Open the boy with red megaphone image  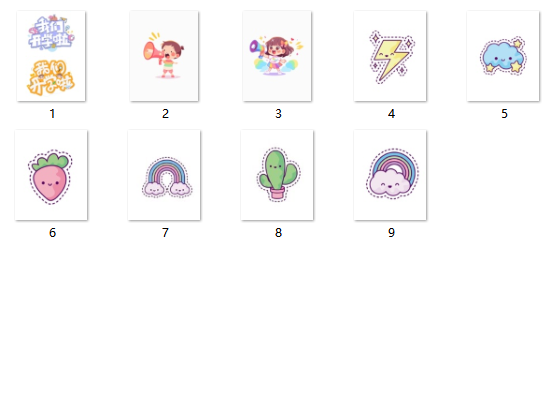point(164,56)
